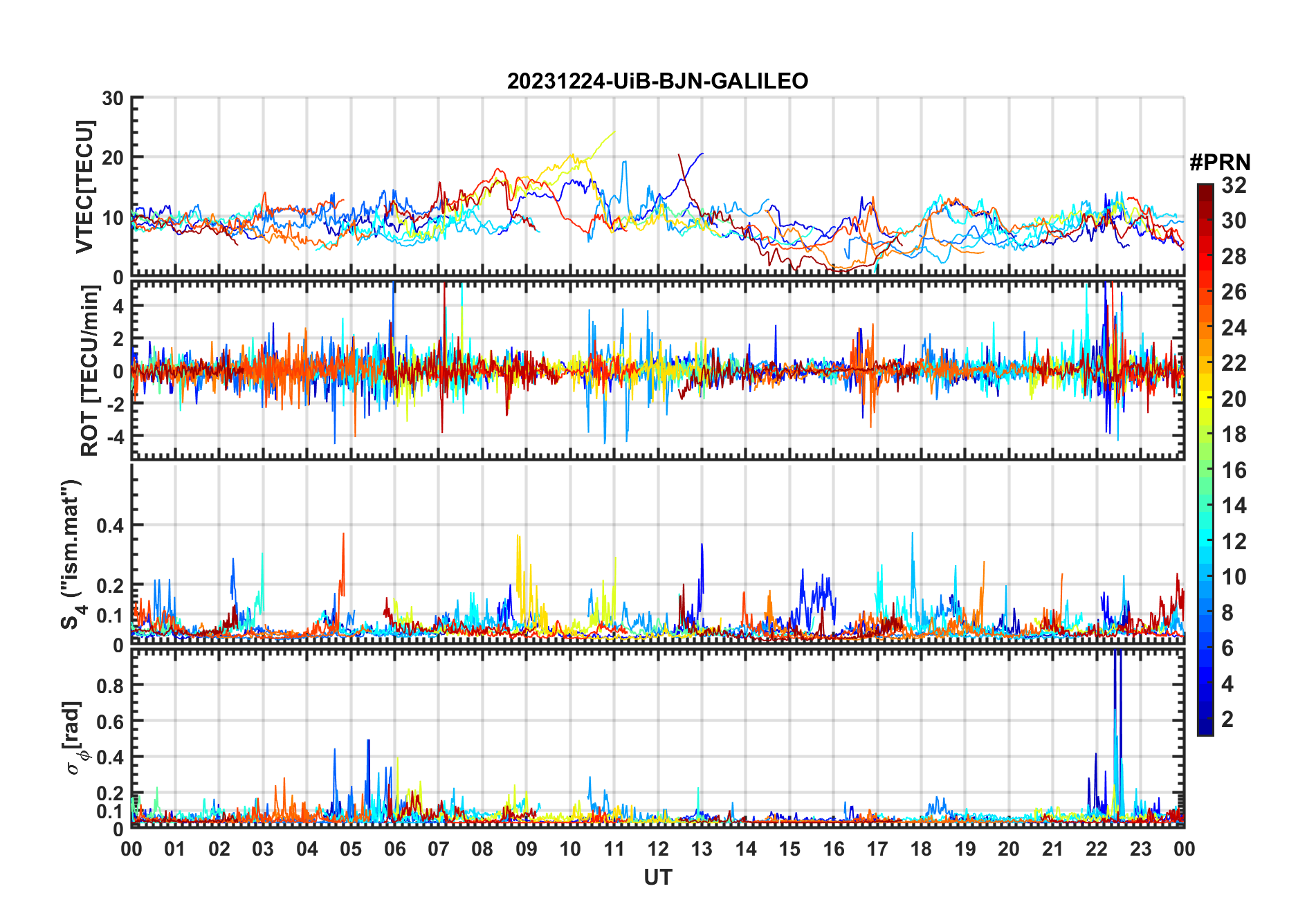Click the sigma-phi [rad] y-axis label

pyautogui.click(x=74, y=738)
